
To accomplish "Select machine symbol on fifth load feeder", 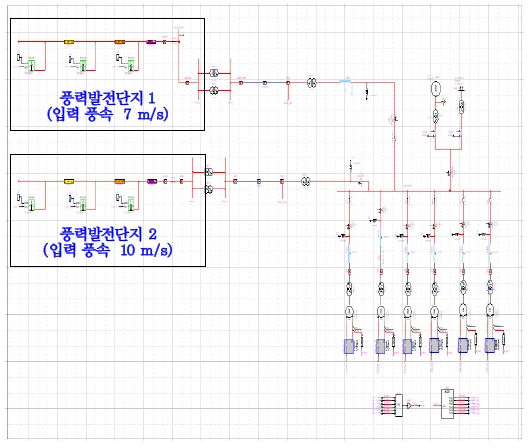I will (x=463, y=309).
